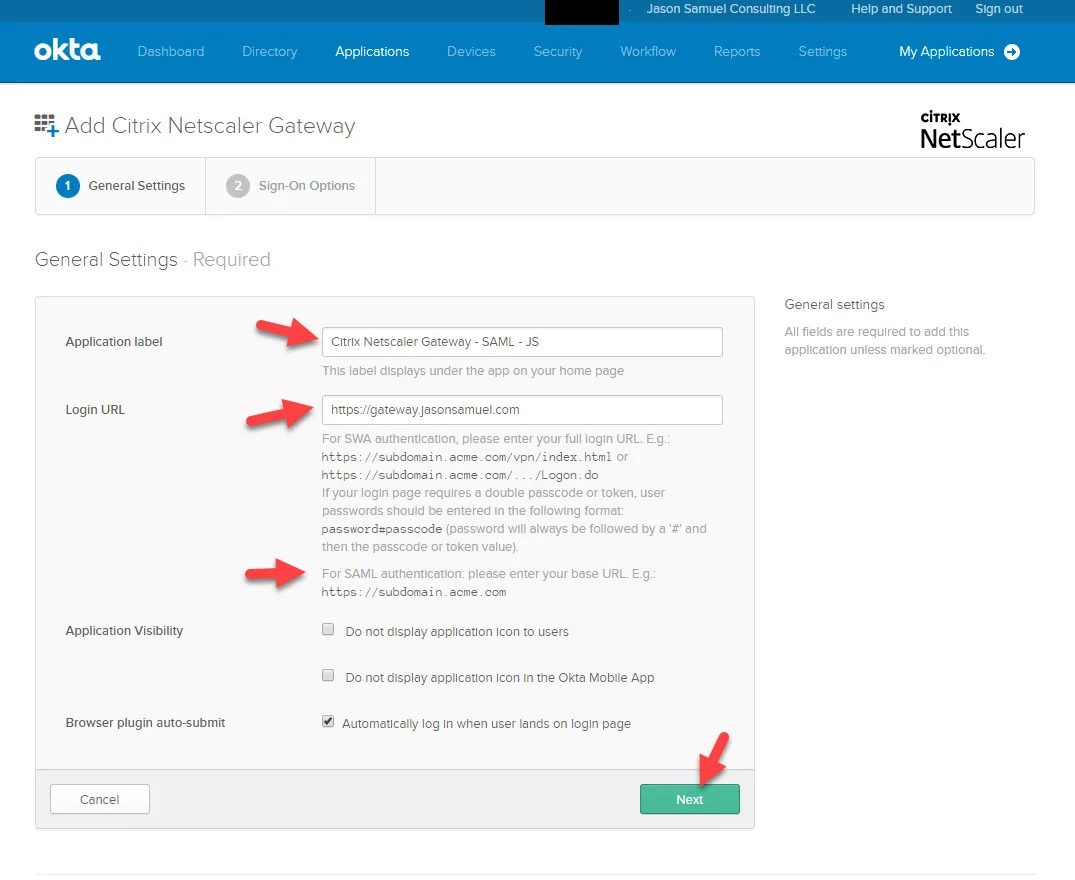Open the Settings menu

tap(822, 51)
